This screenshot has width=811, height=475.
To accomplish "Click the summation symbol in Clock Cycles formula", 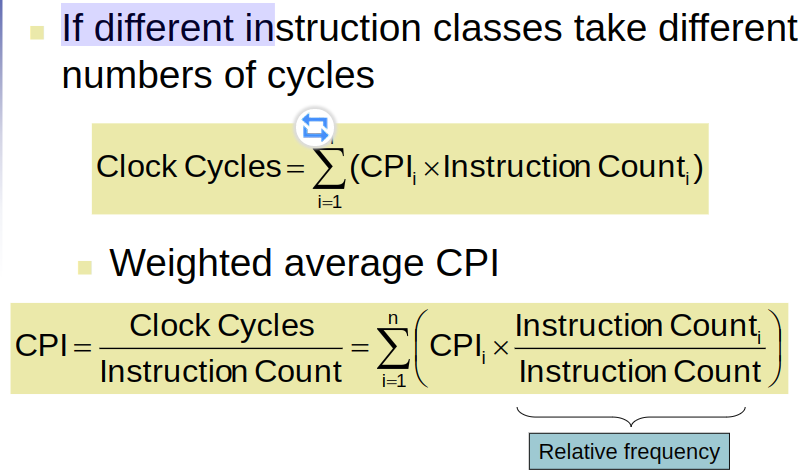I will pos(329,168).
